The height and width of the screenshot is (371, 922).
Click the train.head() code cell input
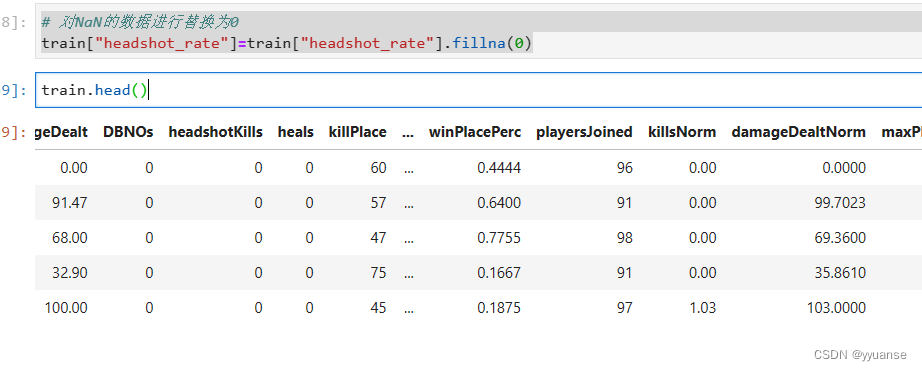click(478, 91)
